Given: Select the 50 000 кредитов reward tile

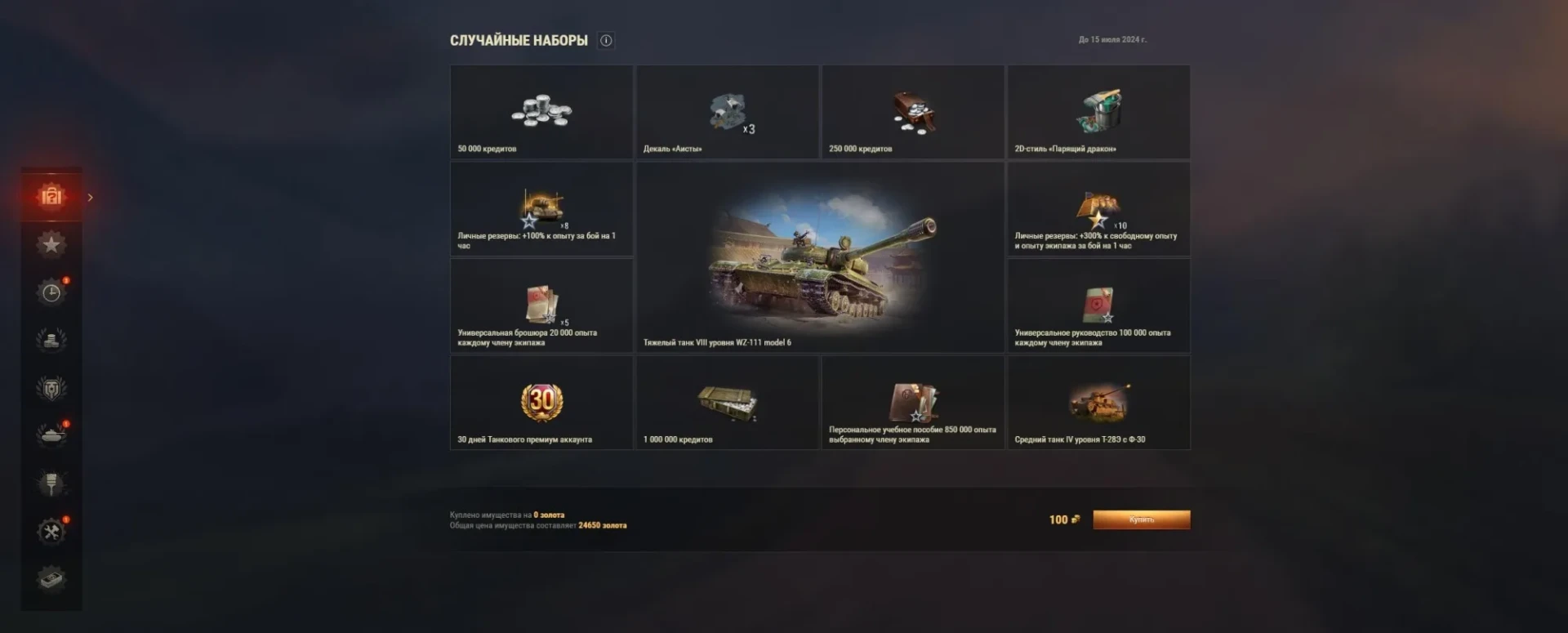Looking at the screenshot, I should pos(541,112).
